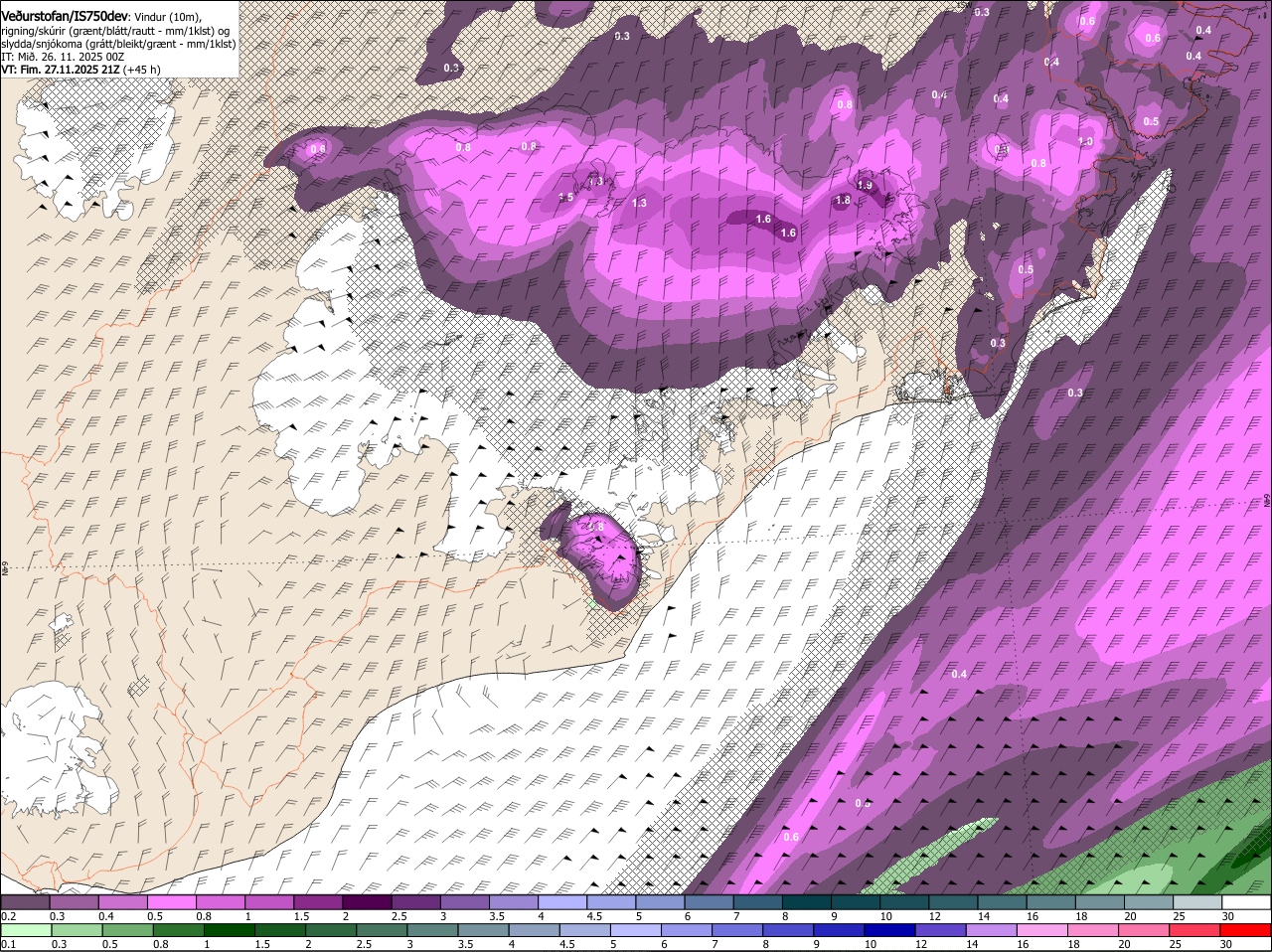Click the '25' label under the lower legend row
Screen dimensions: 1272x952
(1174, 944)
